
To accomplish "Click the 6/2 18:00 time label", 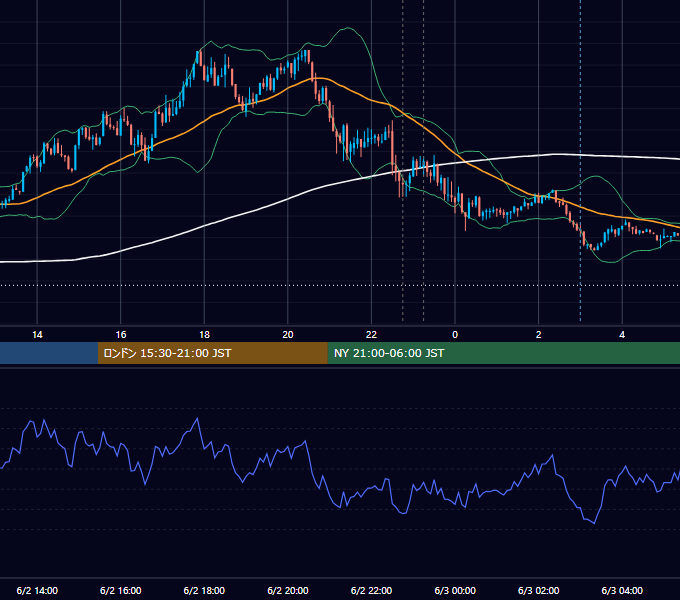I will coord(204,590).
